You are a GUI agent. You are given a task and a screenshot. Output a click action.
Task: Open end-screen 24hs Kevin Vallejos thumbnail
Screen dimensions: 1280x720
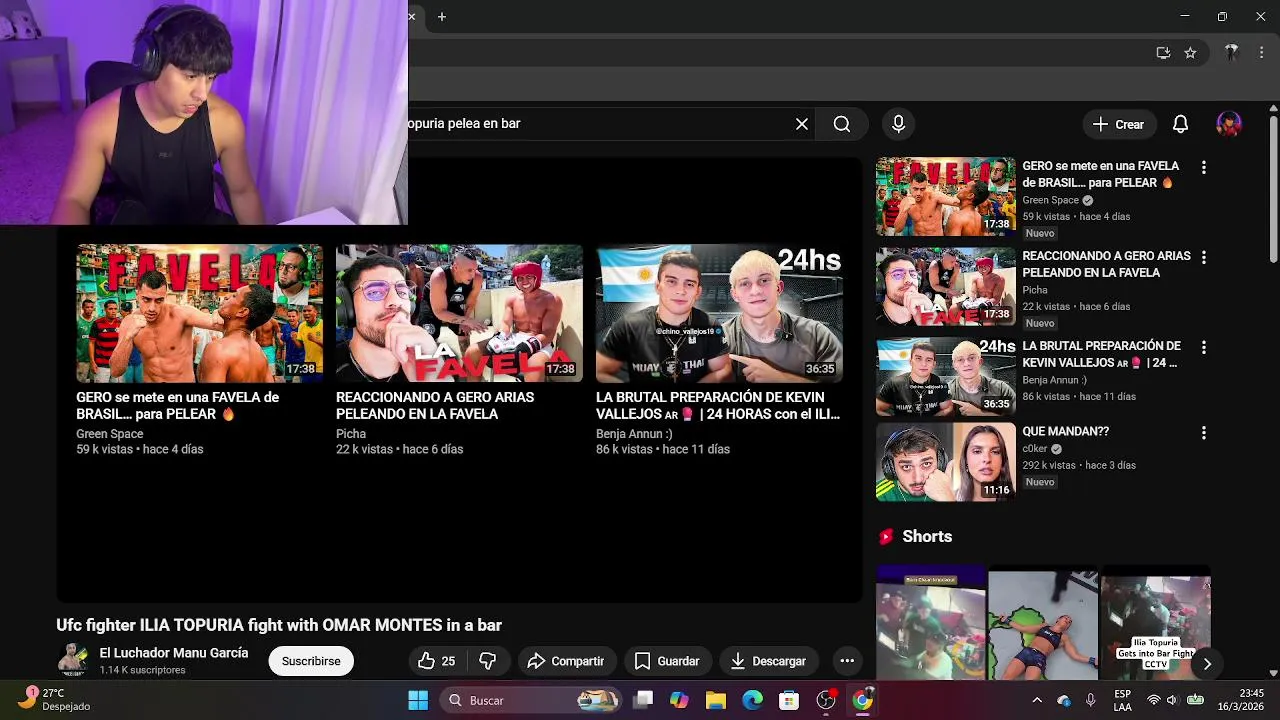coord(719,313)
